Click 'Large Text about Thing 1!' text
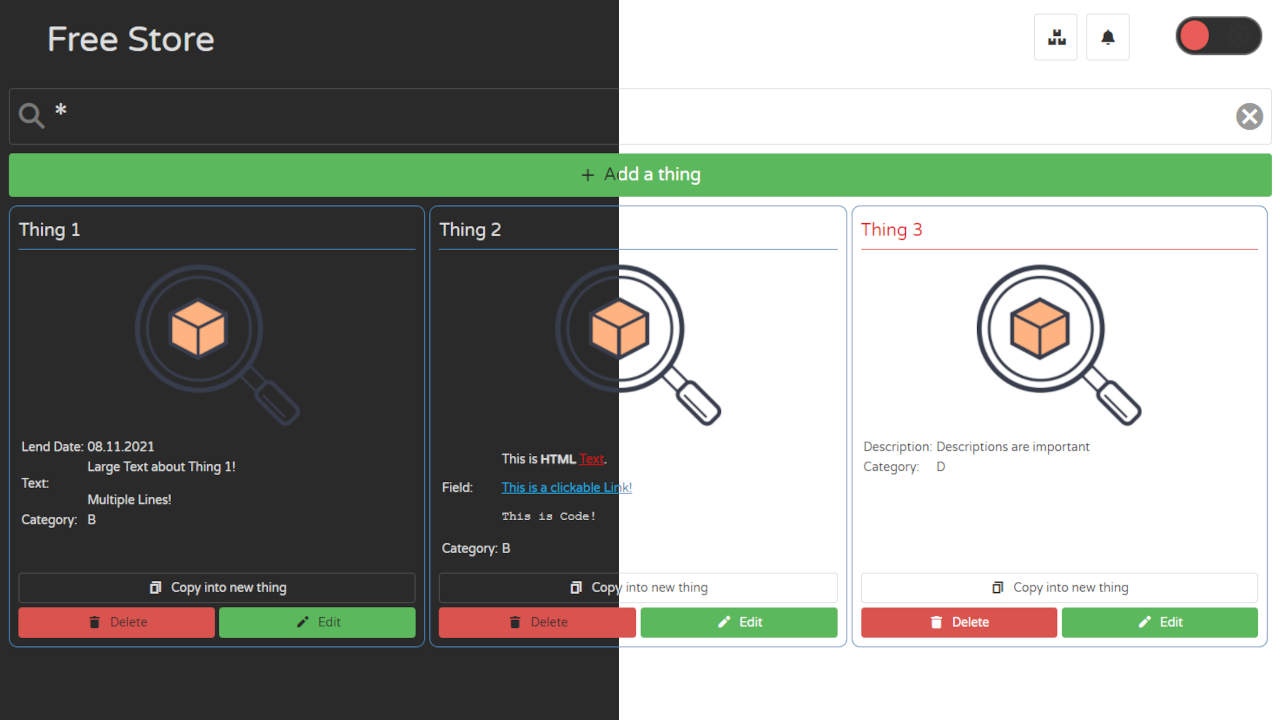The height and width of the screenshot is (720, 1280). click(x=162, y=467)
